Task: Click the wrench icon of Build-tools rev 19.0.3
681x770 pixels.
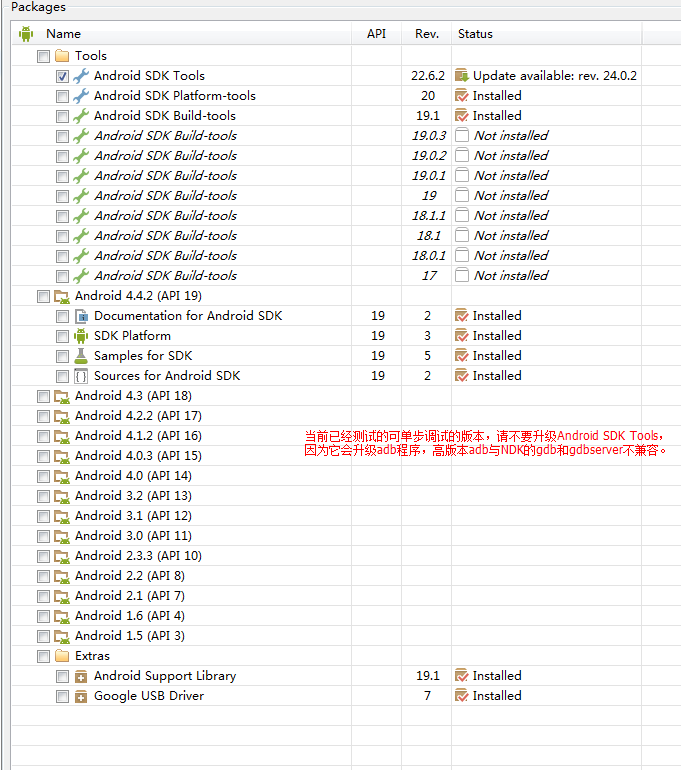Action: [81, 136]
